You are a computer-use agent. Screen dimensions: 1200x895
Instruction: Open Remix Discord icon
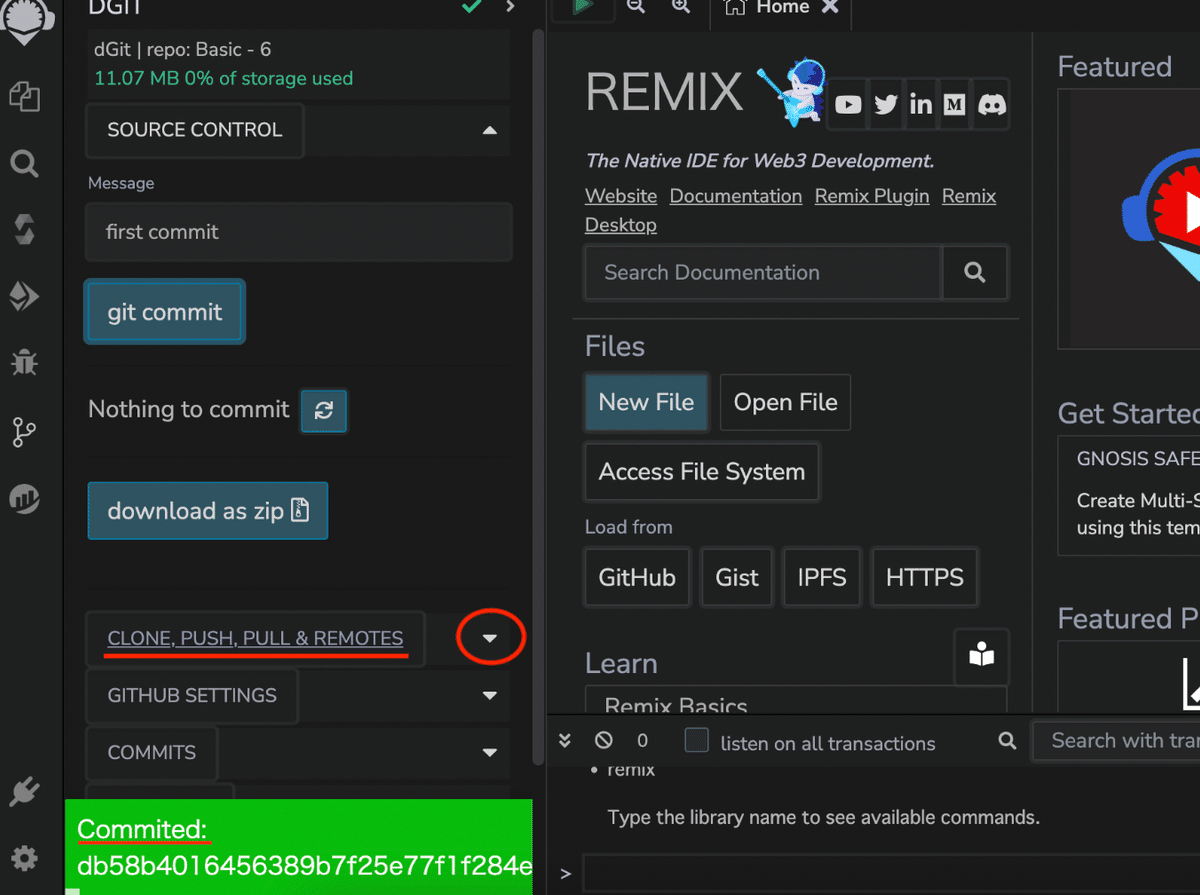(992, 104)
